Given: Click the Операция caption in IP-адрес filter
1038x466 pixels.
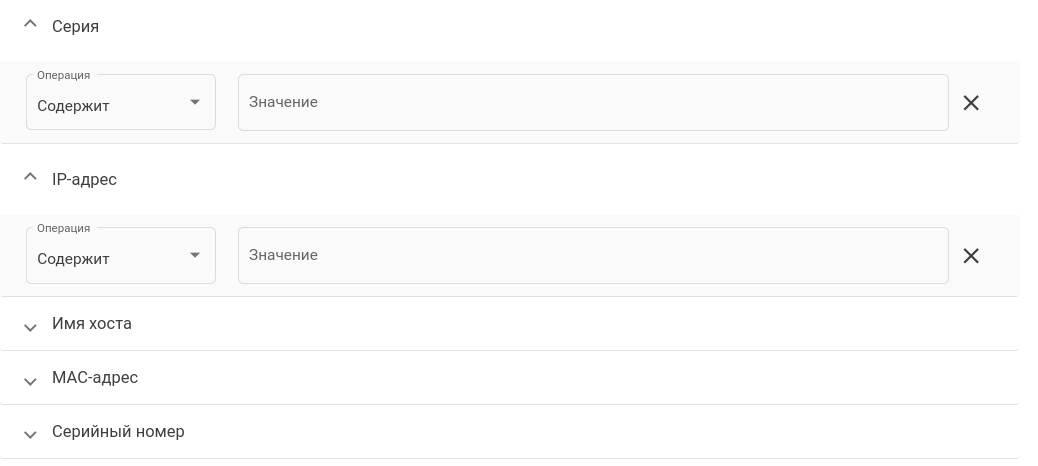Looking at the screenshot, I should coord(63,228).
